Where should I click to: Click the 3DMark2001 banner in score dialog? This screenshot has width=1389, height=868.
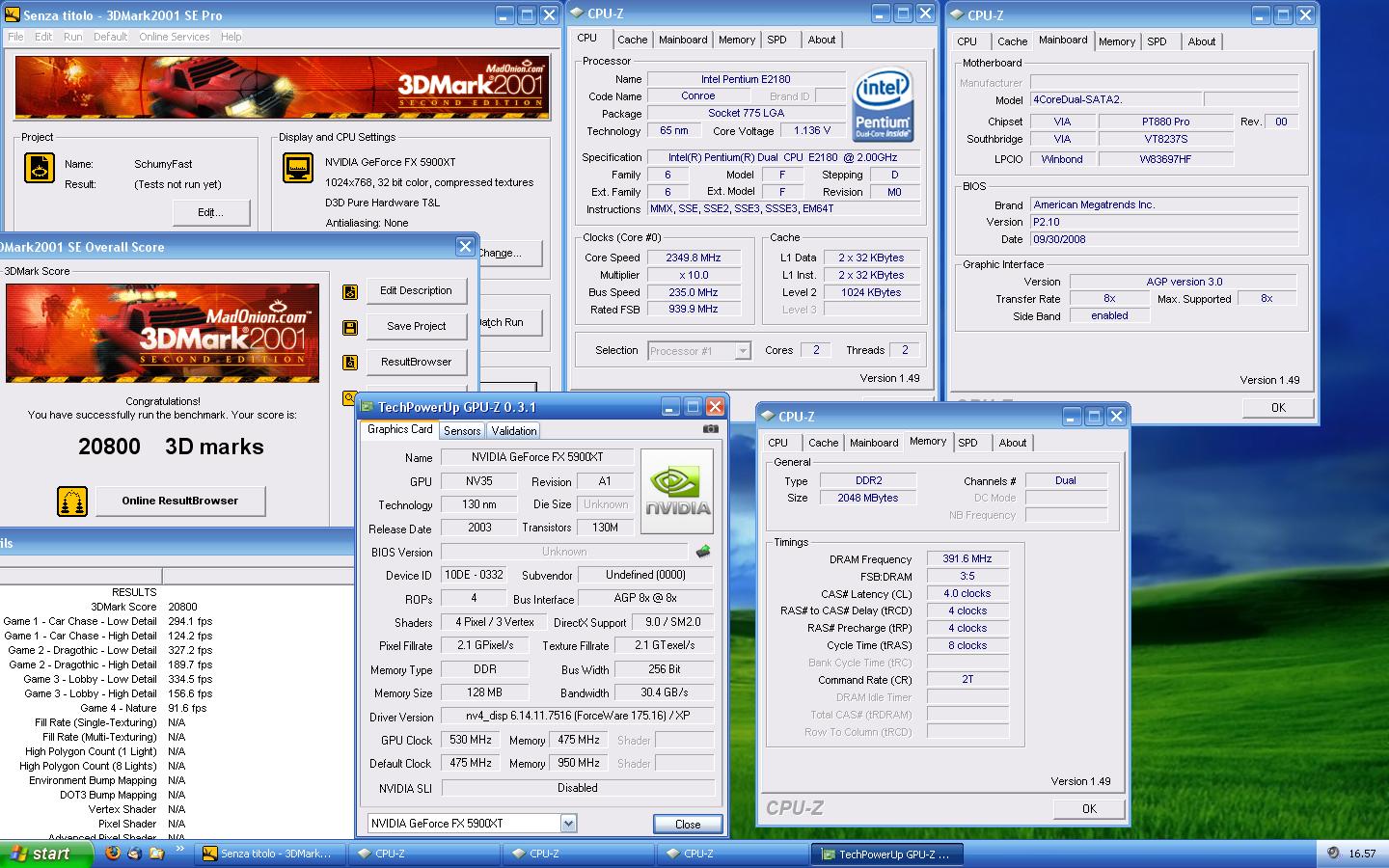(162, 334)
